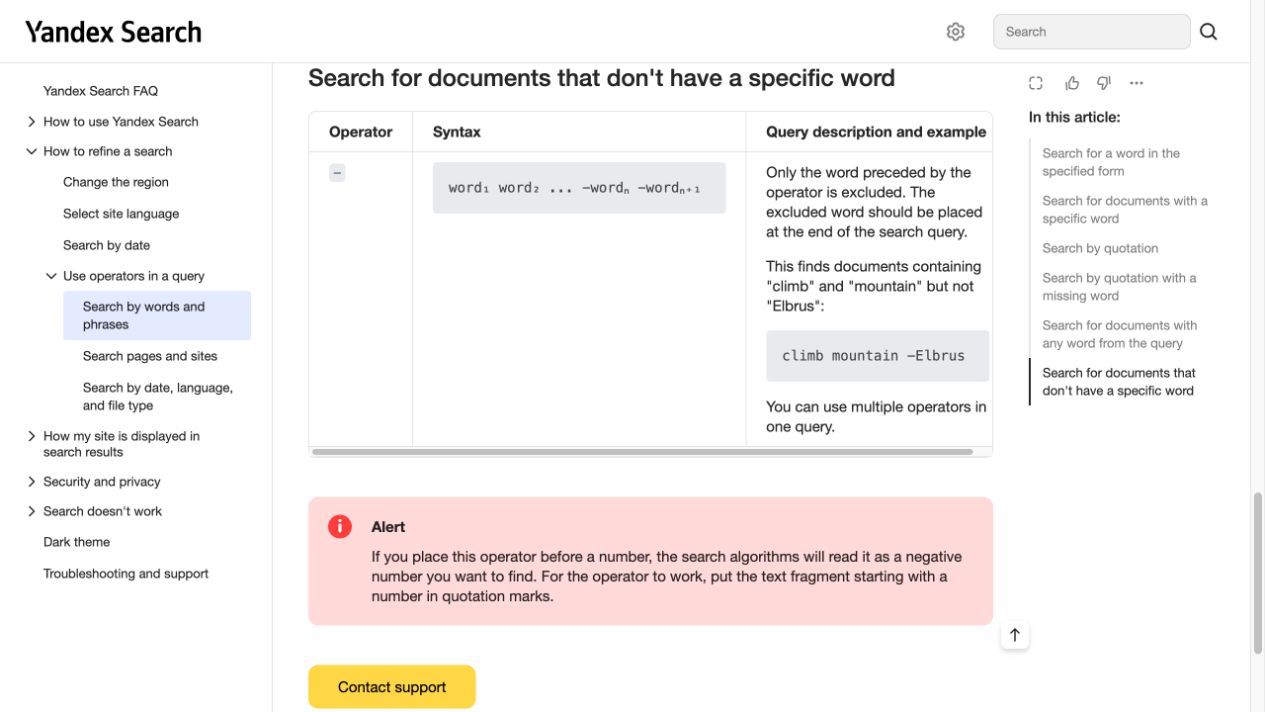Expand How to use Yandex Search
Viewport: 1265px width, 712px height.
tap(31, 122)
